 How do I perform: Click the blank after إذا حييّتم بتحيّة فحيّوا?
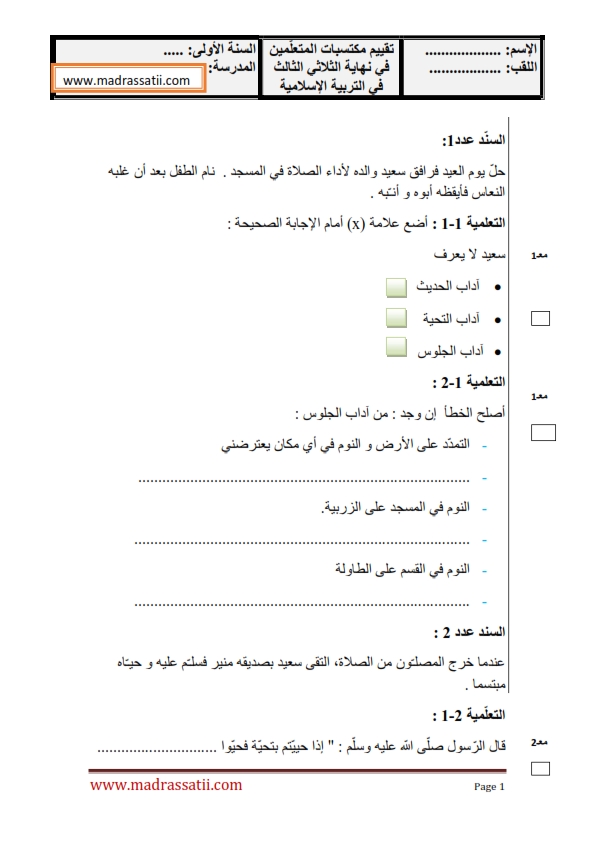(157, 749)
